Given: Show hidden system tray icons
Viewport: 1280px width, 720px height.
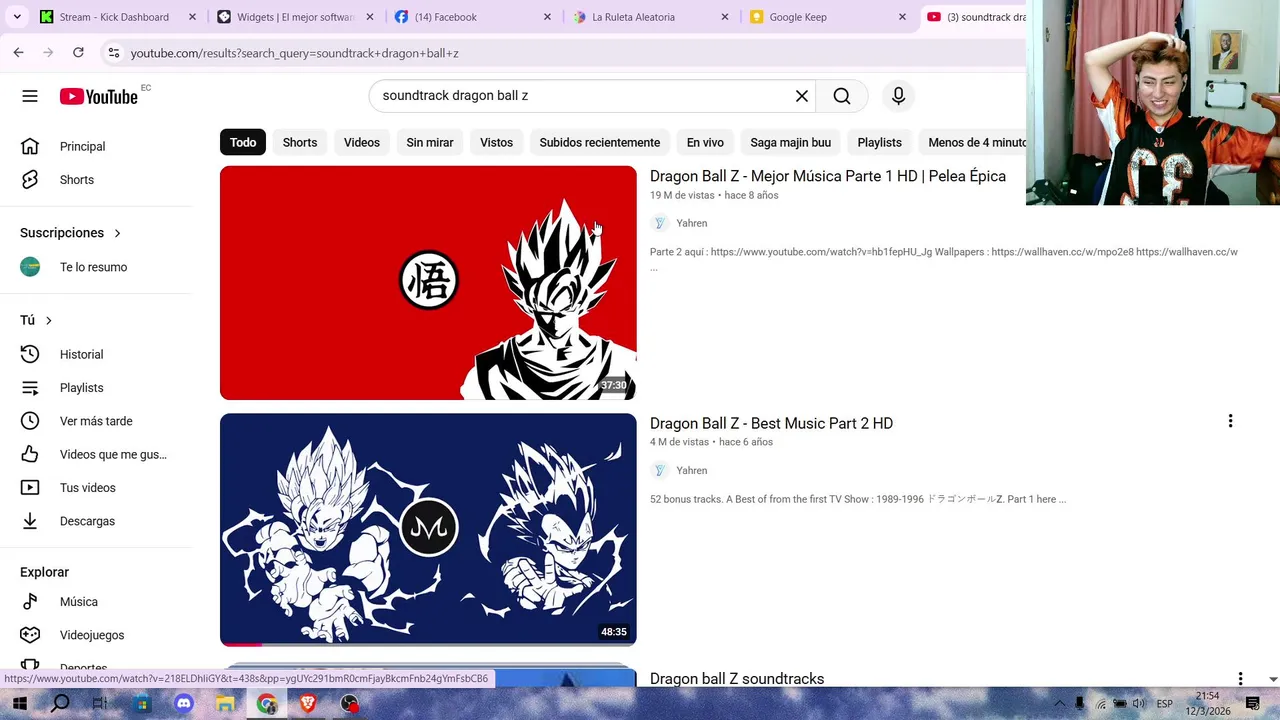Looking at the screenshot, I should 1059,704.
